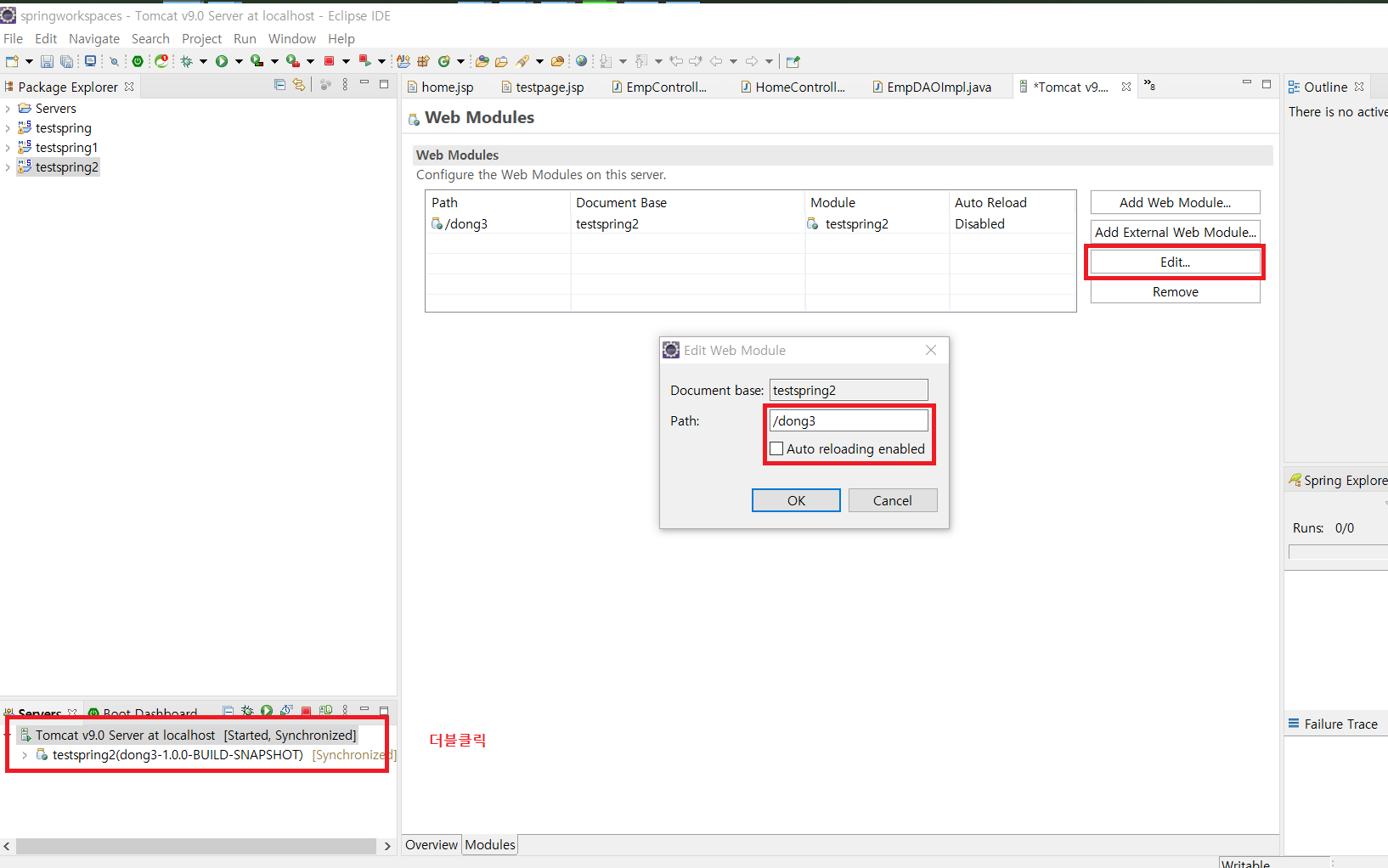Click the Save icon in the main toolbar

[x=47, y=61]
